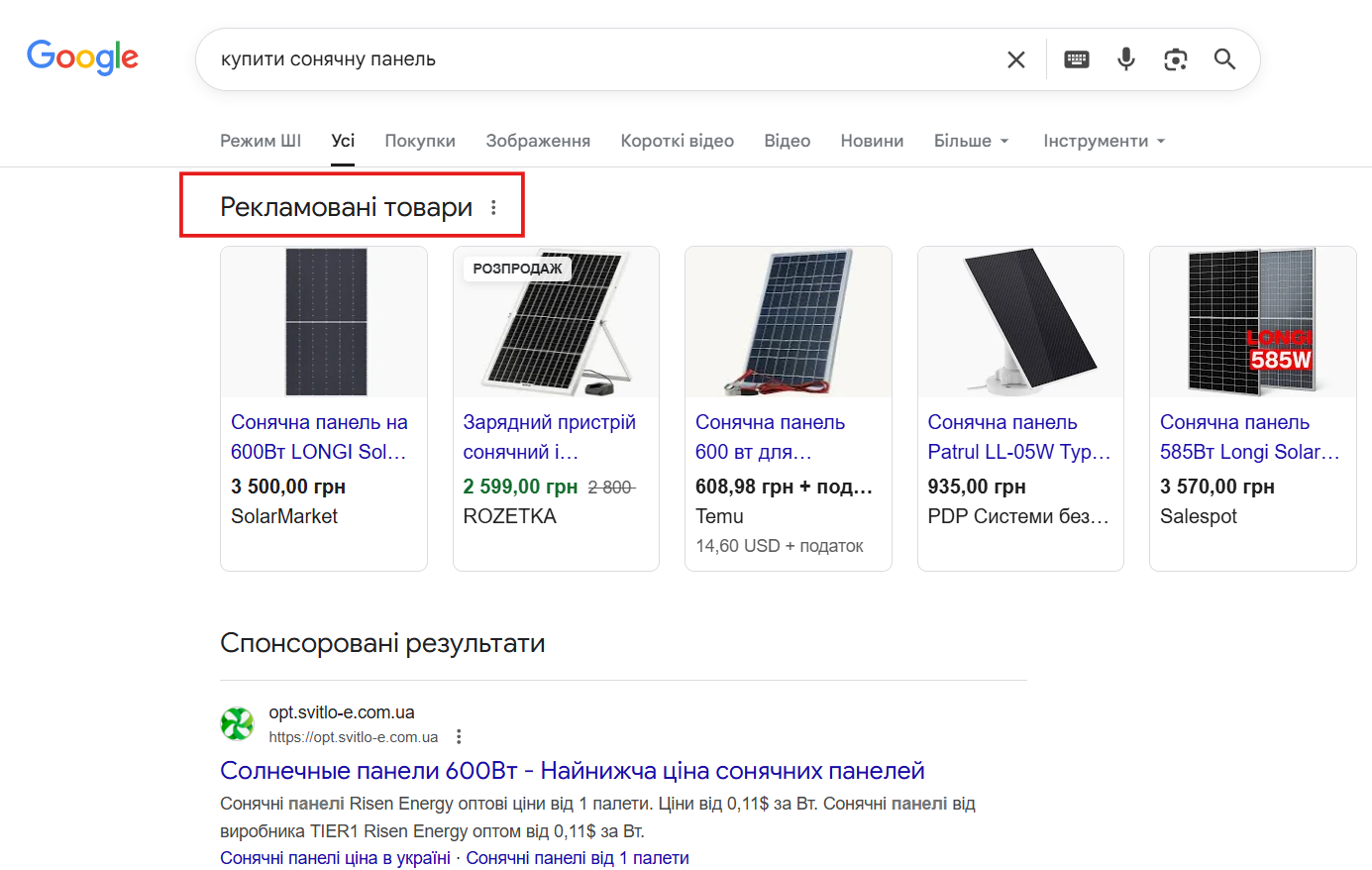Open Сонячні панелі ціна в україні sitelink

point(335,857)
